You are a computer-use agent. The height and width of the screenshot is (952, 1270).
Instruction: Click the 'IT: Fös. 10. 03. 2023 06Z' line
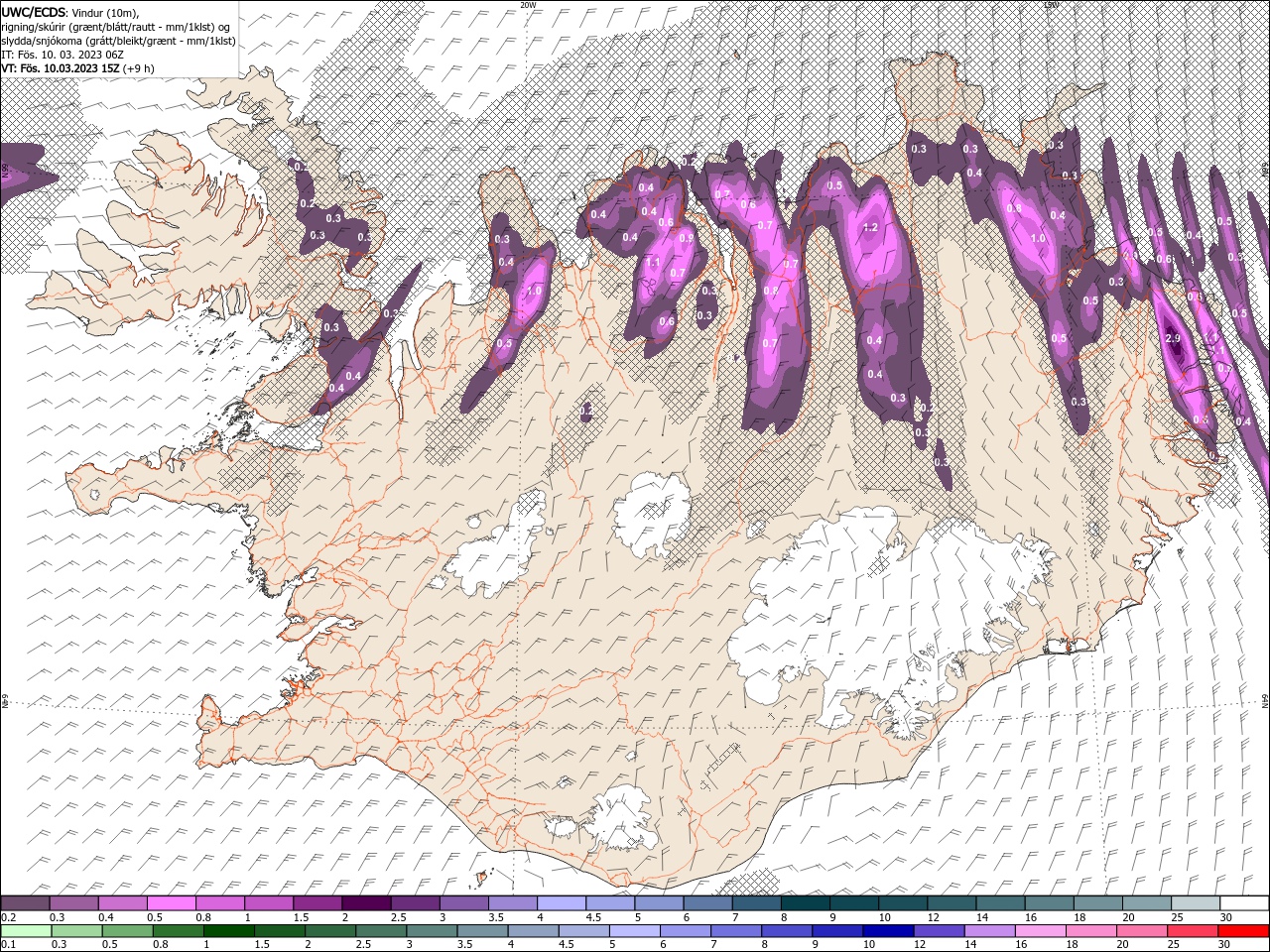(62, 55)
